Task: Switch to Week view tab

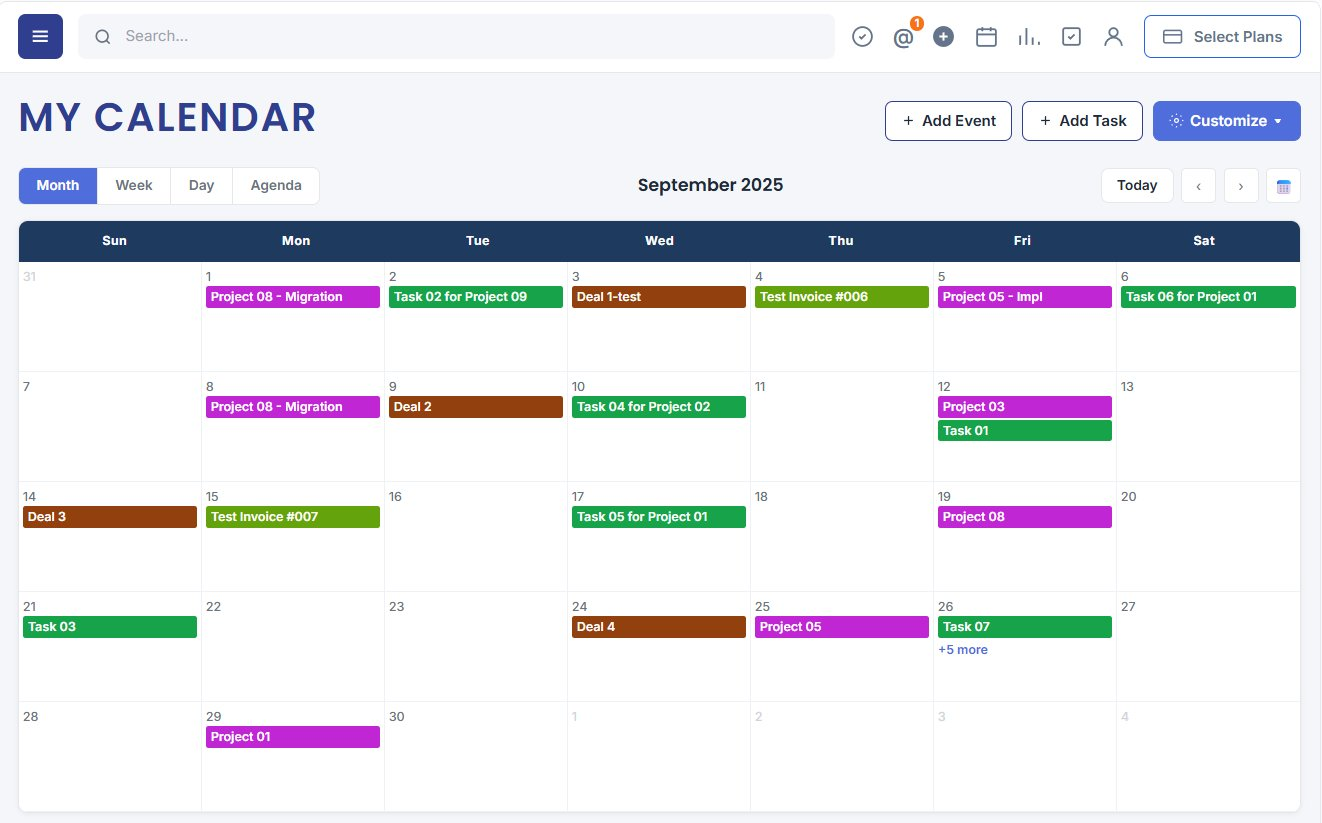Action: (134, 185)
